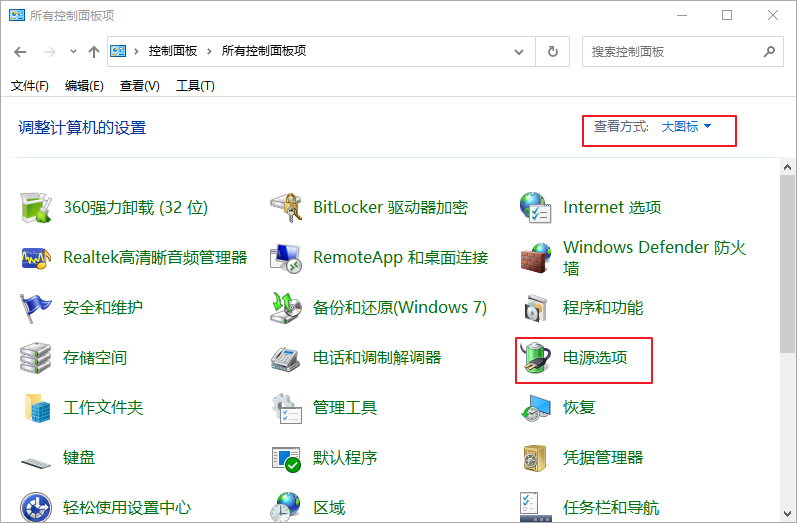
Task: Click the 轻松使用设置中心 icon
Action: 36,507
